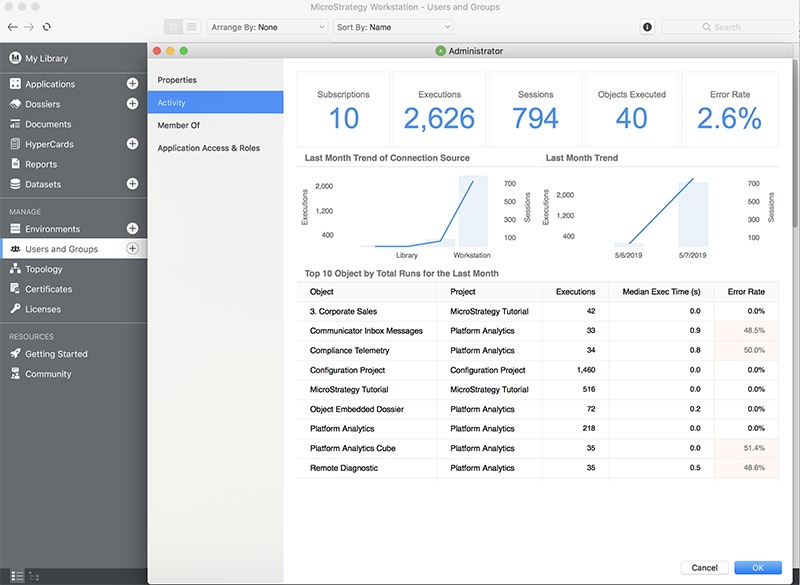Click the Objects Executed 40 card
The width and height of the screenshot is (800, 585).
[x=632, y=110]
